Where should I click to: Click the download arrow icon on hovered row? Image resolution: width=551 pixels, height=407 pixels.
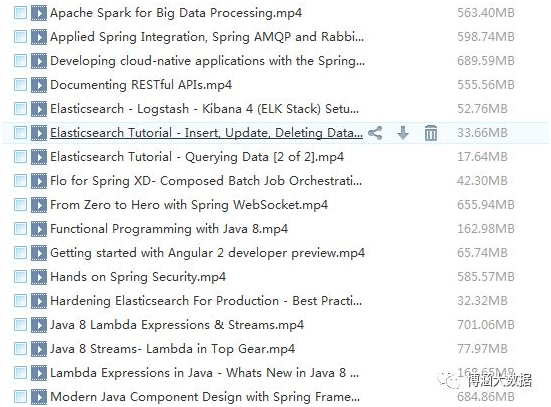point(403,133)
